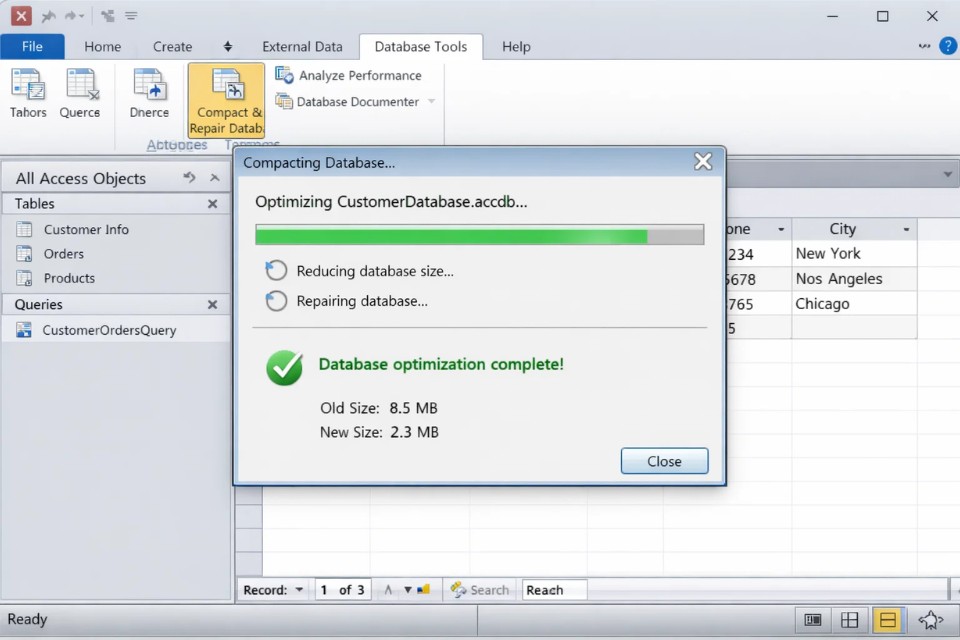Switch to datasheet view in status bar
The height and width of the screenshot is (640, 960).
(849, 620)
